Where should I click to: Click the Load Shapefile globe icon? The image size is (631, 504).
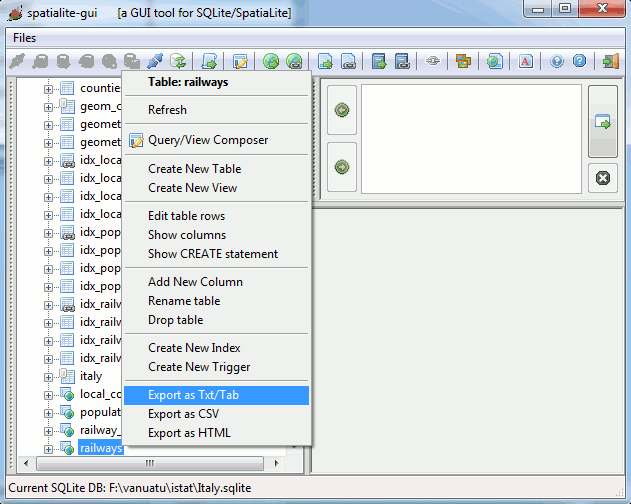coord(271,61)
